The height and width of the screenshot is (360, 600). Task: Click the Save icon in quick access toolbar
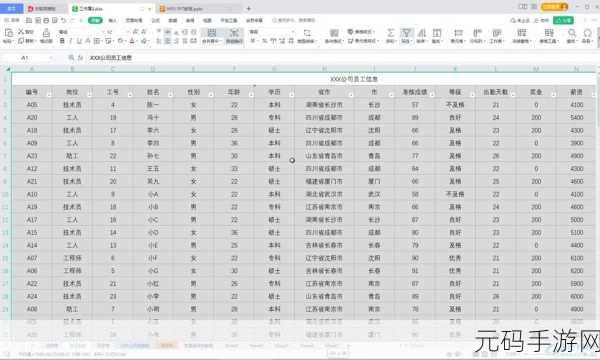(x=29, y=20)
